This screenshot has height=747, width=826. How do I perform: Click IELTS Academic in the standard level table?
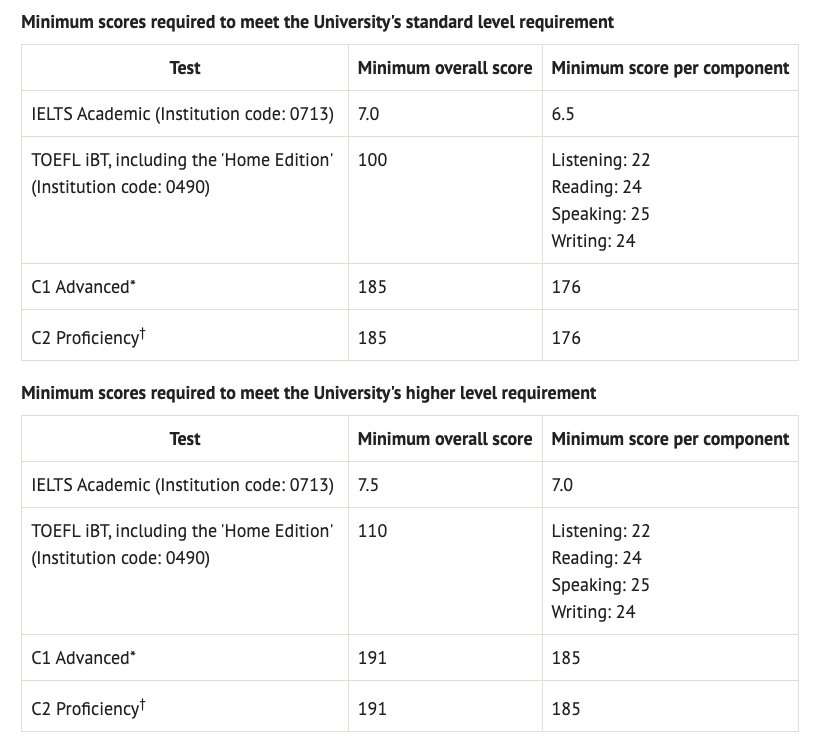coord(182,114)
